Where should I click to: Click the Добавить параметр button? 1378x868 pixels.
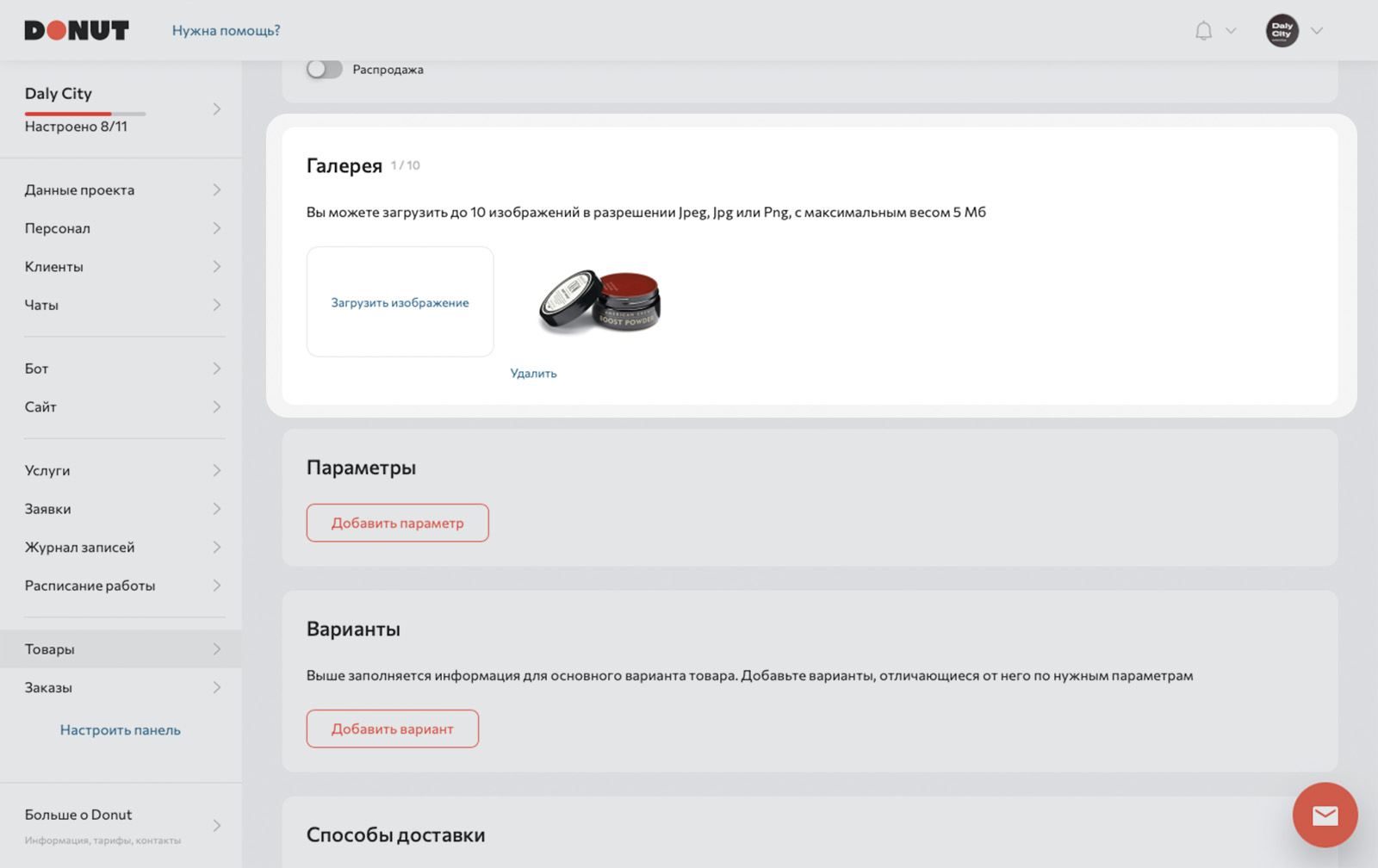[x=397, y=523]
